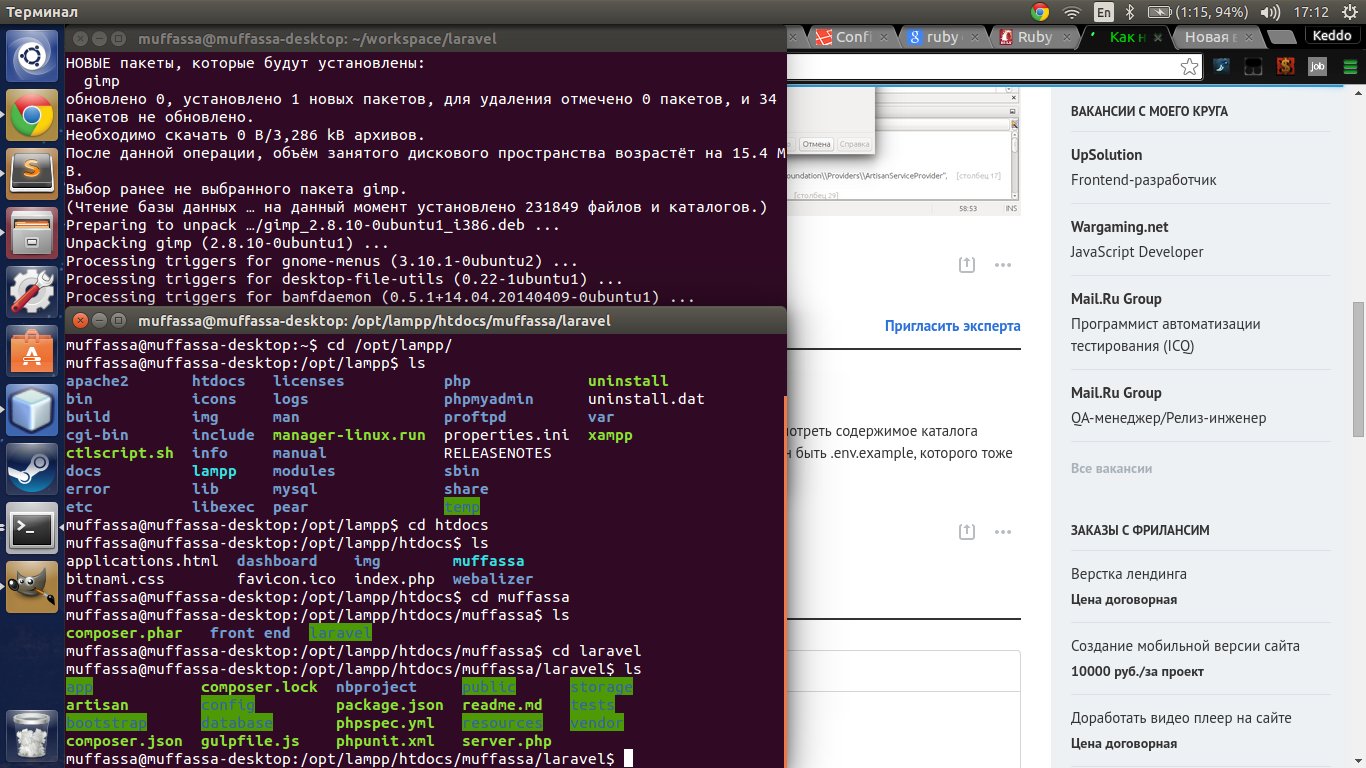Screen dimensions: 1366x768
Task: Click gulpfile.js in terminal listing
Action: point(250,741)
